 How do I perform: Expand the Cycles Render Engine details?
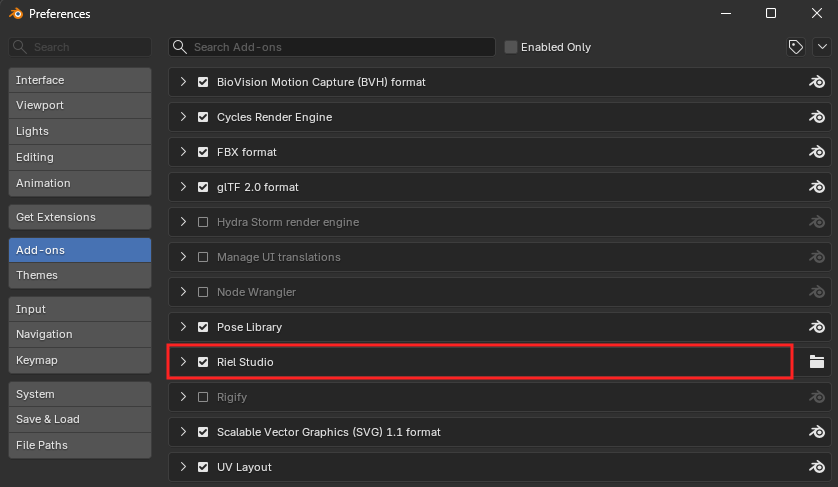[183, 117]
